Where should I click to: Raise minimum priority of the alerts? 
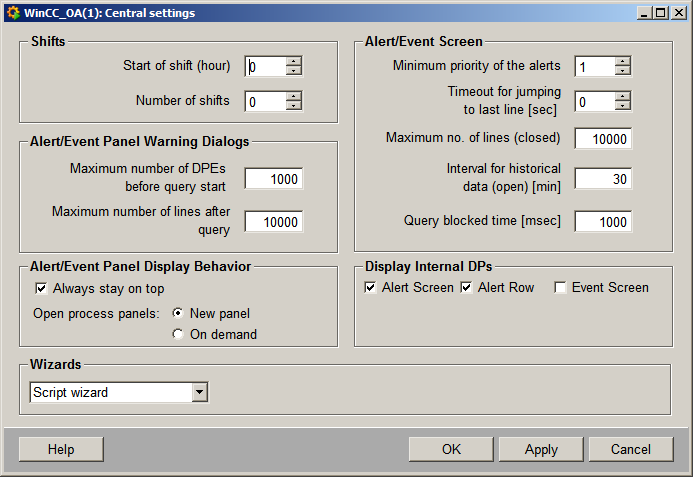[622, 61]
